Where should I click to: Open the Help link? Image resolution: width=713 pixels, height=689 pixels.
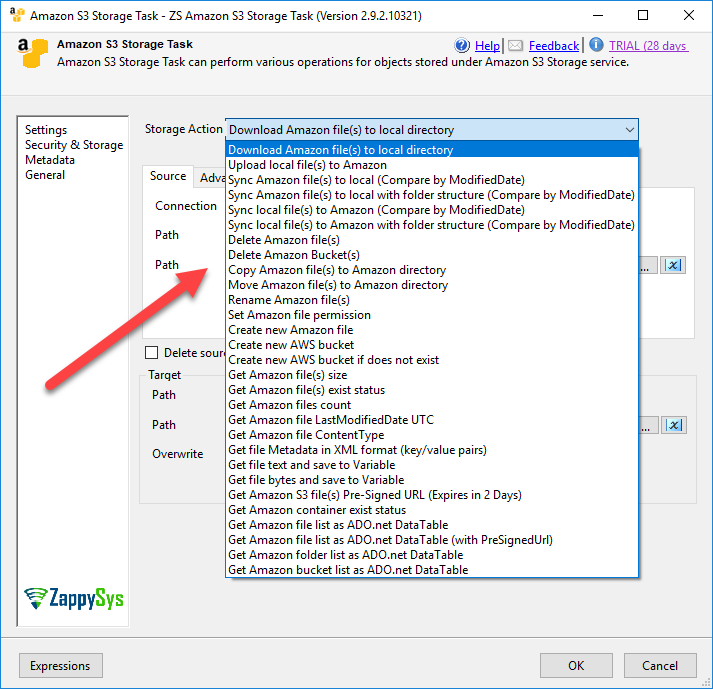[x=487, y=45]
